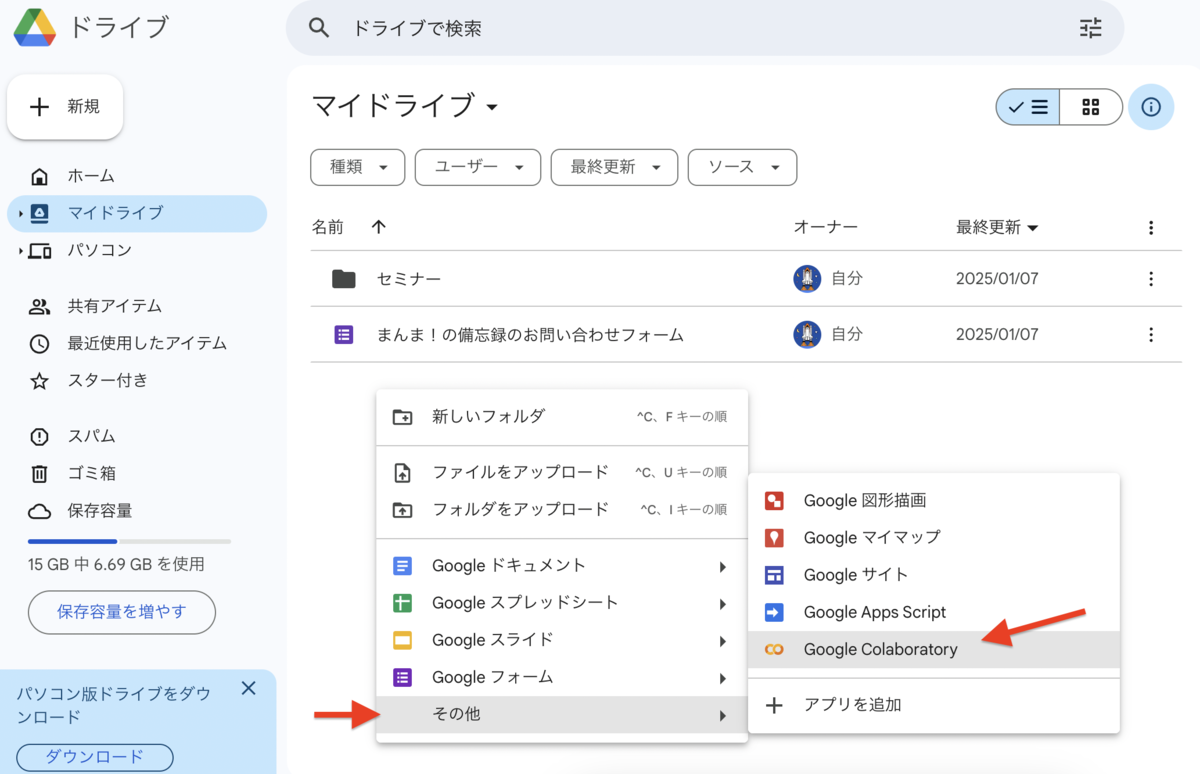Open the セミナー folder name
This screenshot has height=774, width=1200.
tap(409, 279)
